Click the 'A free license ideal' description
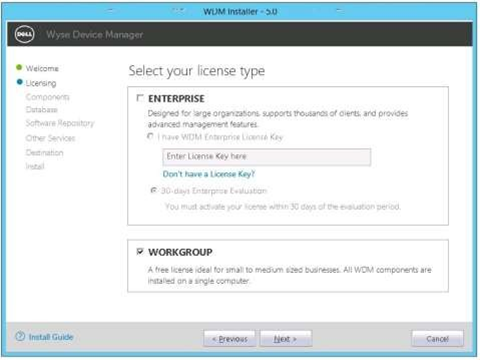This screenshot has height=360, width=480. coord(290,275)
